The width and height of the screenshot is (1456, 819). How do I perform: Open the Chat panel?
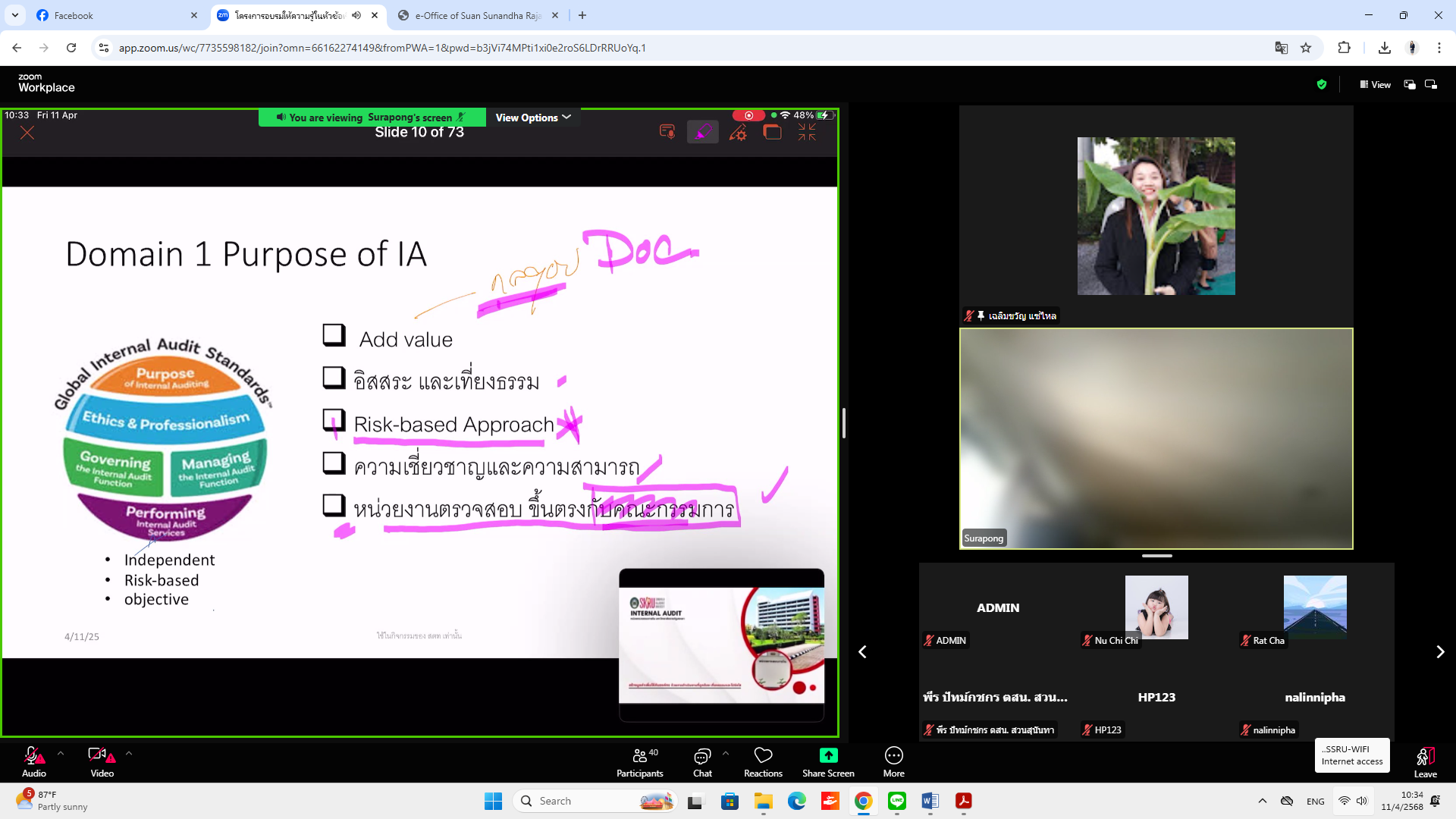pos(702,761)
